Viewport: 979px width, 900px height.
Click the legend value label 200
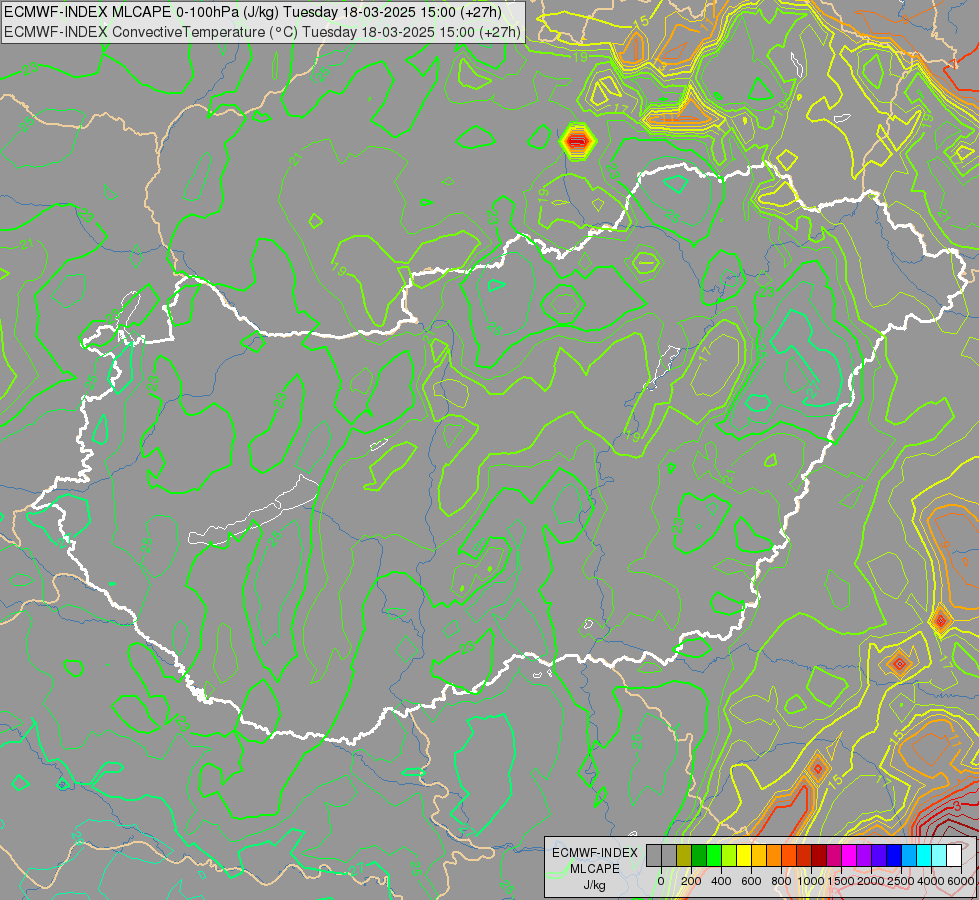coord(691,881)
